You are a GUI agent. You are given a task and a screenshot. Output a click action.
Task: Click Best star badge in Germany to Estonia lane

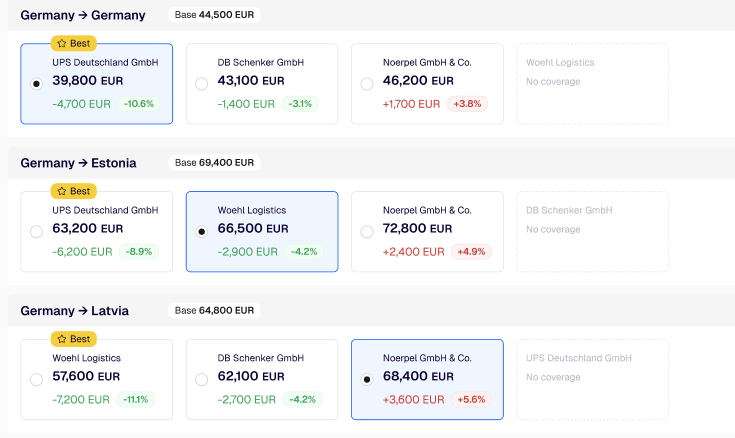[74, 191]
